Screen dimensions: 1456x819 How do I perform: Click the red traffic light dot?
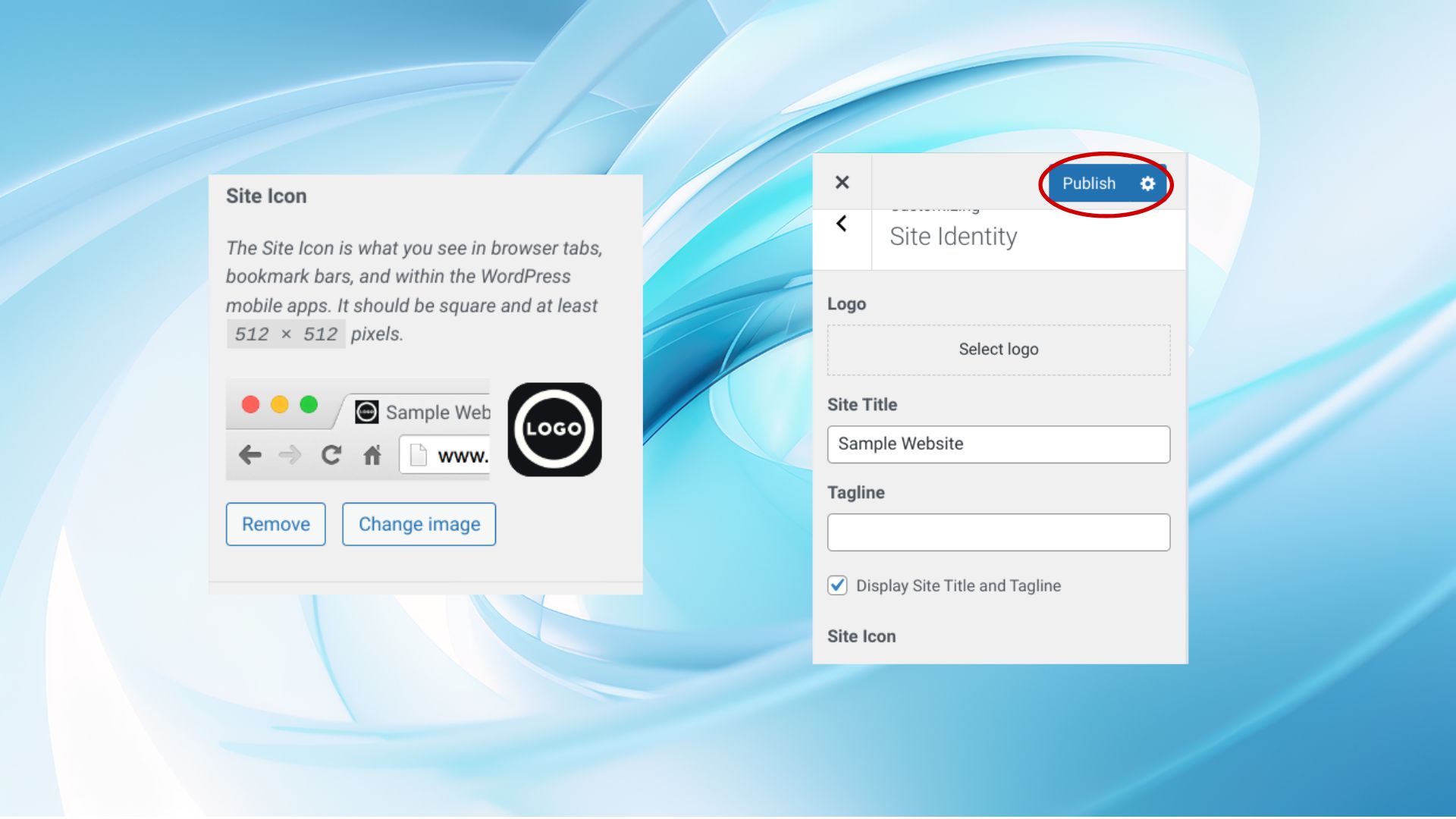250,405
